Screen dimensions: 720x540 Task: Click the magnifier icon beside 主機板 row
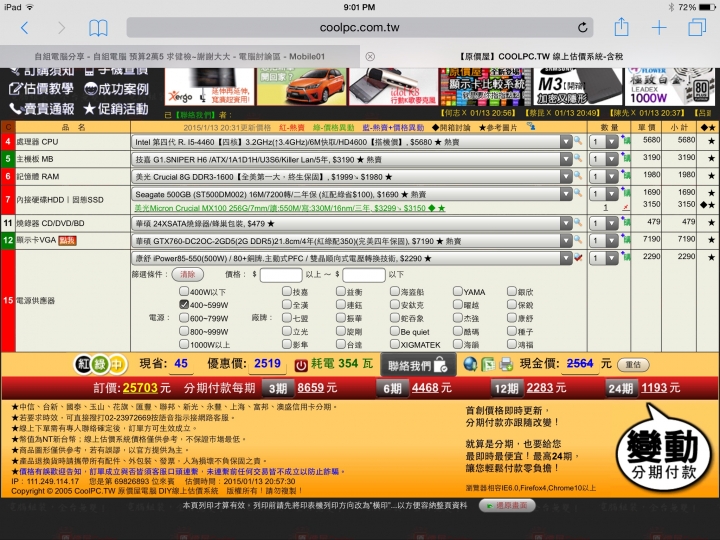click(578, 158)
